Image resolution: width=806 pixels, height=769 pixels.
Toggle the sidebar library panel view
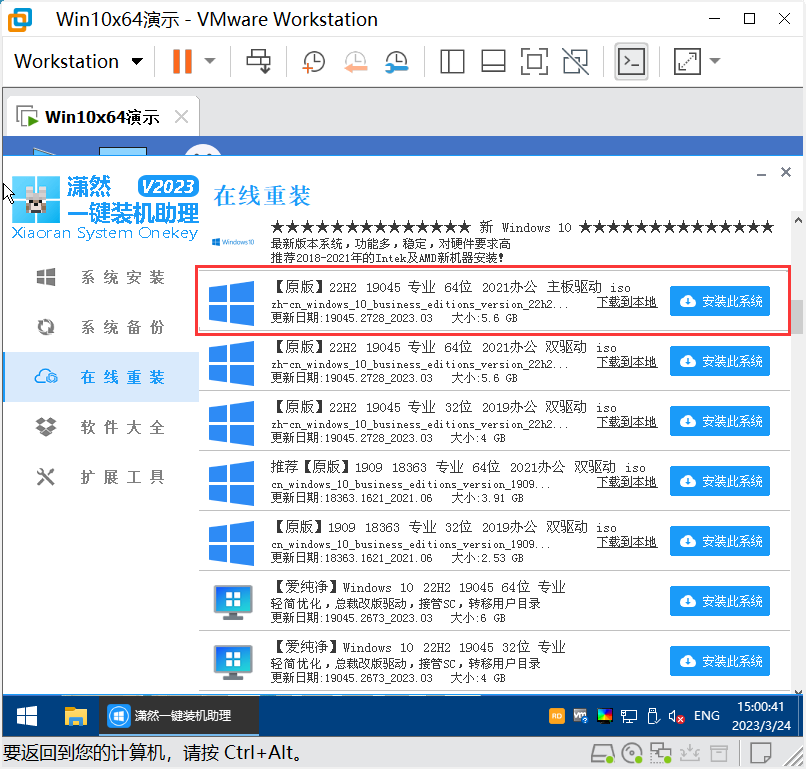click(452, 61)
